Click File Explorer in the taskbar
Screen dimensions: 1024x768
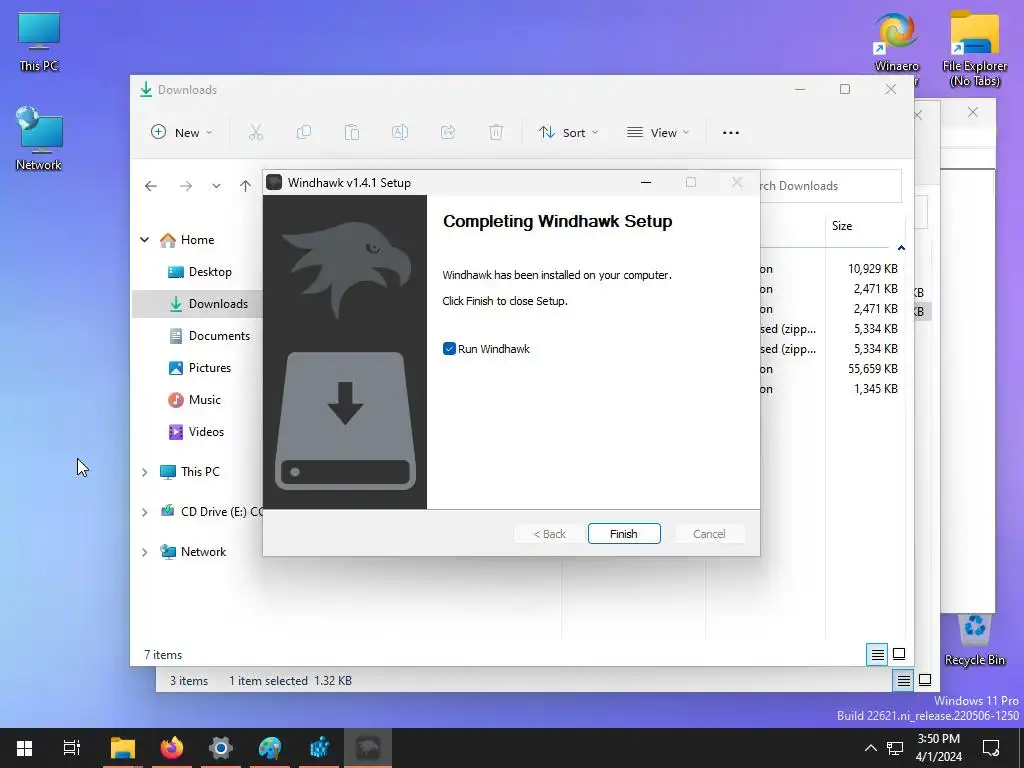tap(123, 748)
